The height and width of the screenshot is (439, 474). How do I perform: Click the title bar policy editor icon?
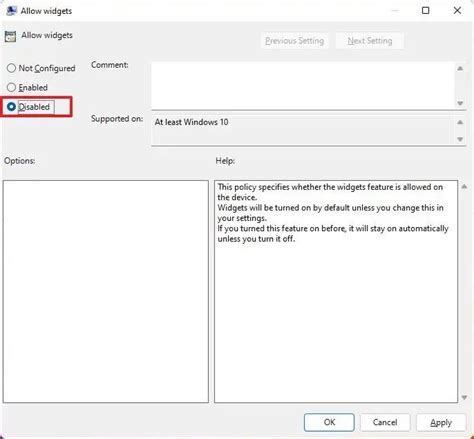coord(11,11)
